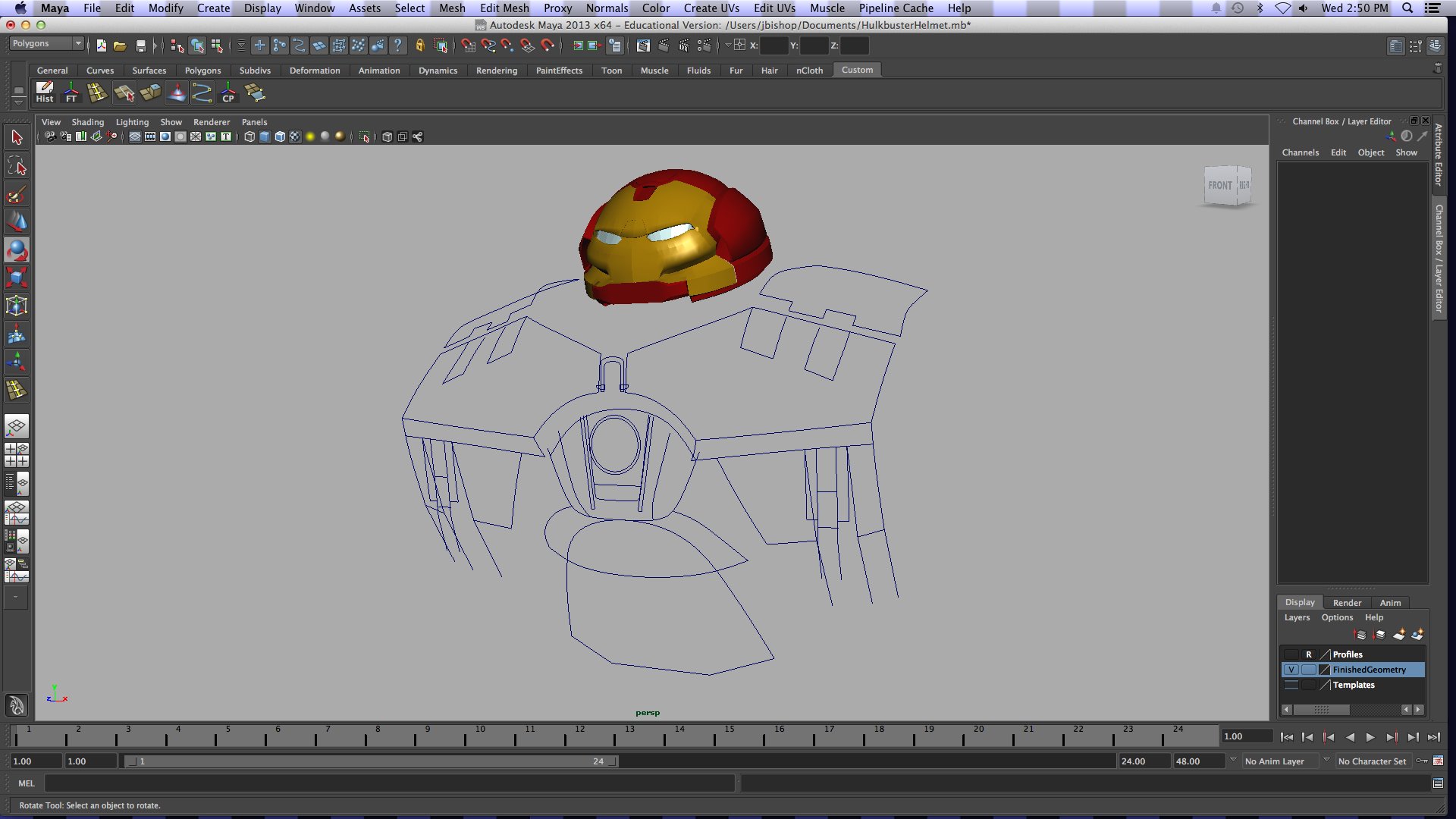Image resolution: width=1456 pixels, height=819 pixels.
Task: Switch to the Render layer tab
Action: [1347, 603]
